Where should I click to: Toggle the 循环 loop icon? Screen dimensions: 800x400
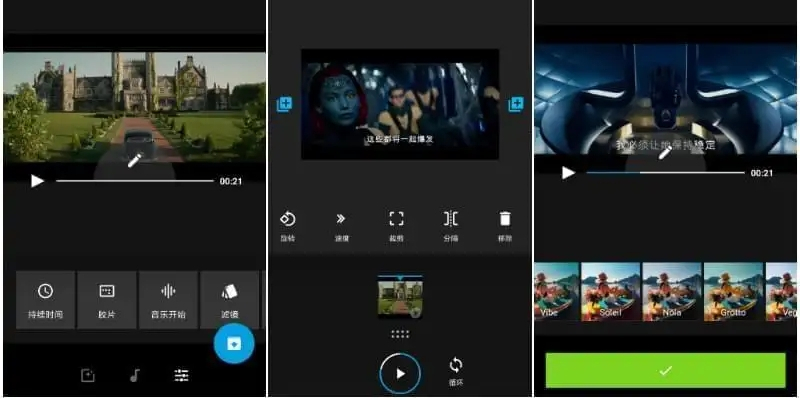pos(456,372)
